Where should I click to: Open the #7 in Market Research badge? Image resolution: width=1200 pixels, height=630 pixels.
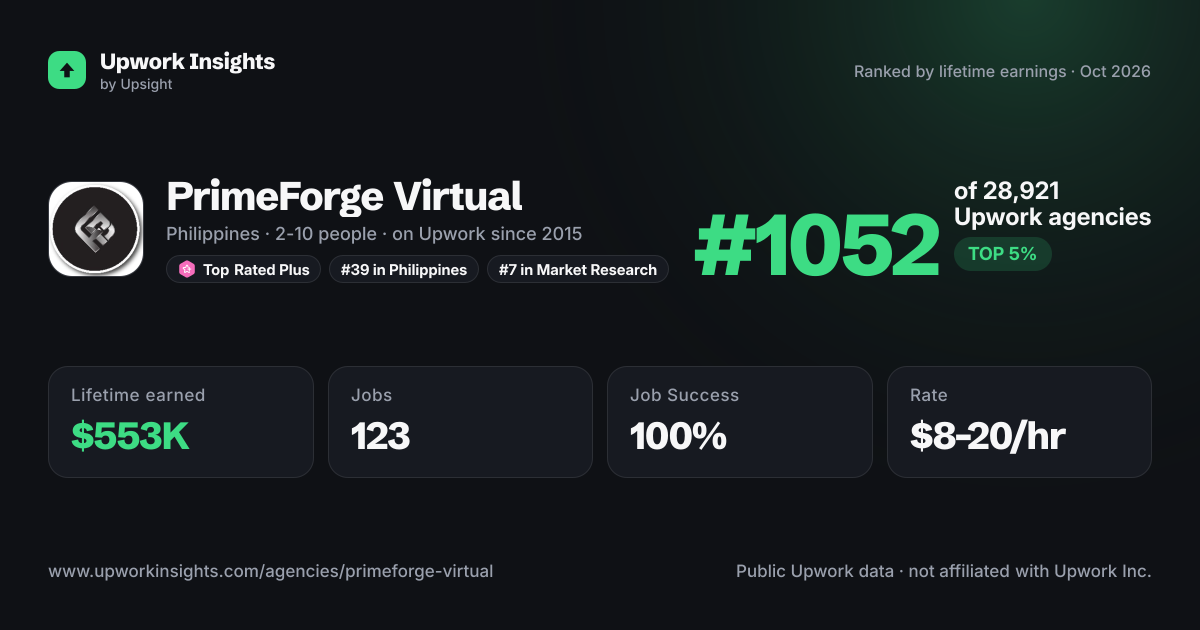[578, 270]
